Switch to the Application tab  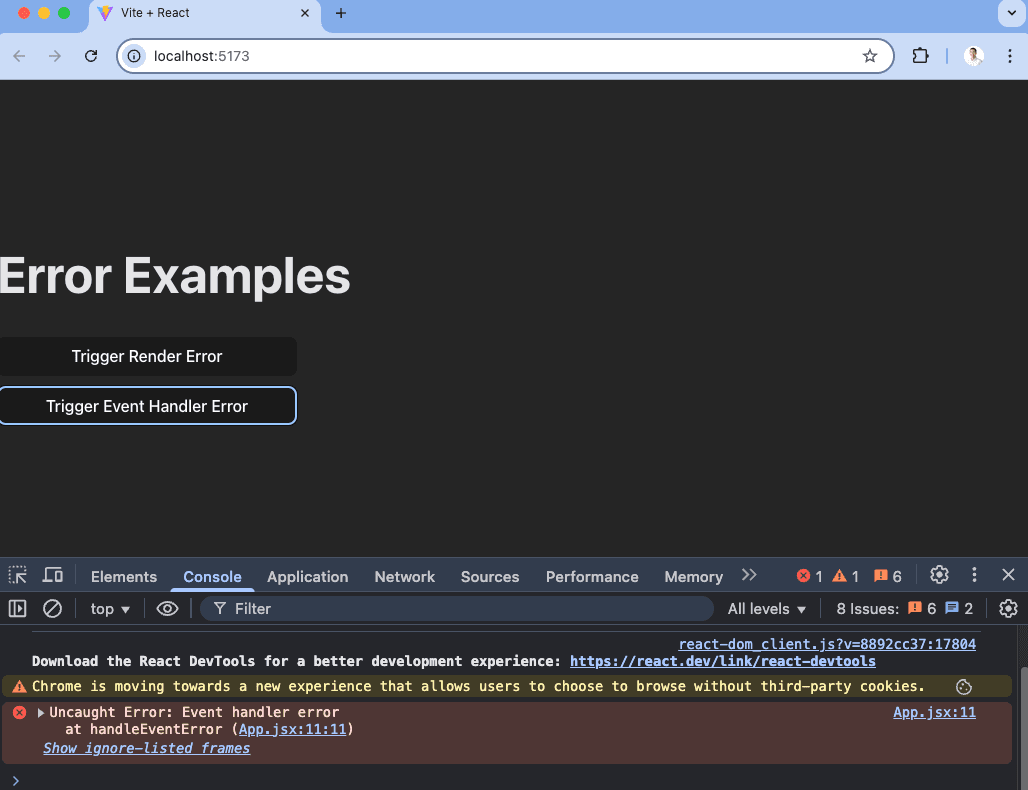point(307,577)
